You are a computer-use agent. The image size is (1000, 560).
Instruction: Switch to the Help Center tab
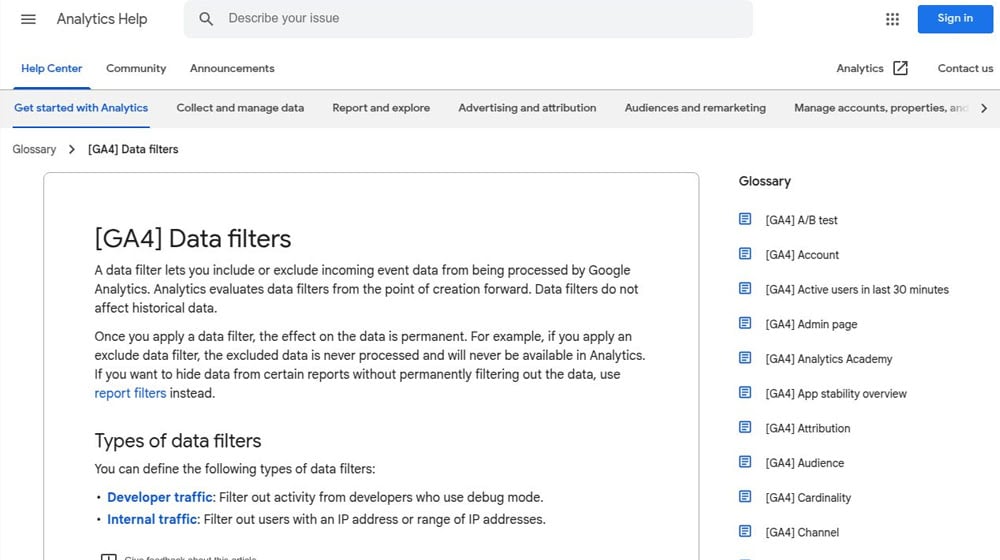pos(52,68)
